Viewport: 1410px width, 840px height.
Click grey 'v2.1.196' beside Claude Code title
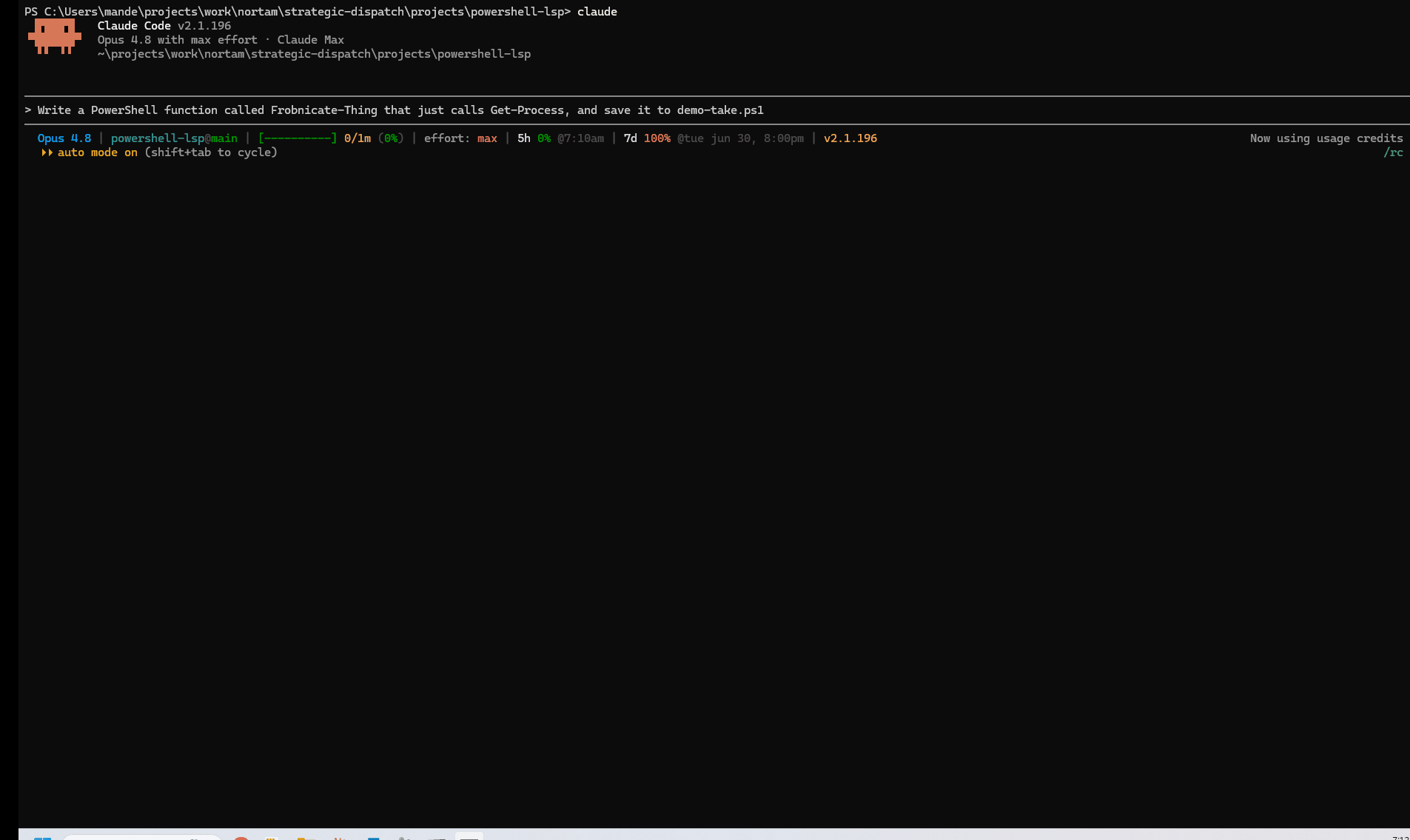pyautogui.click(x=204, y=26)
